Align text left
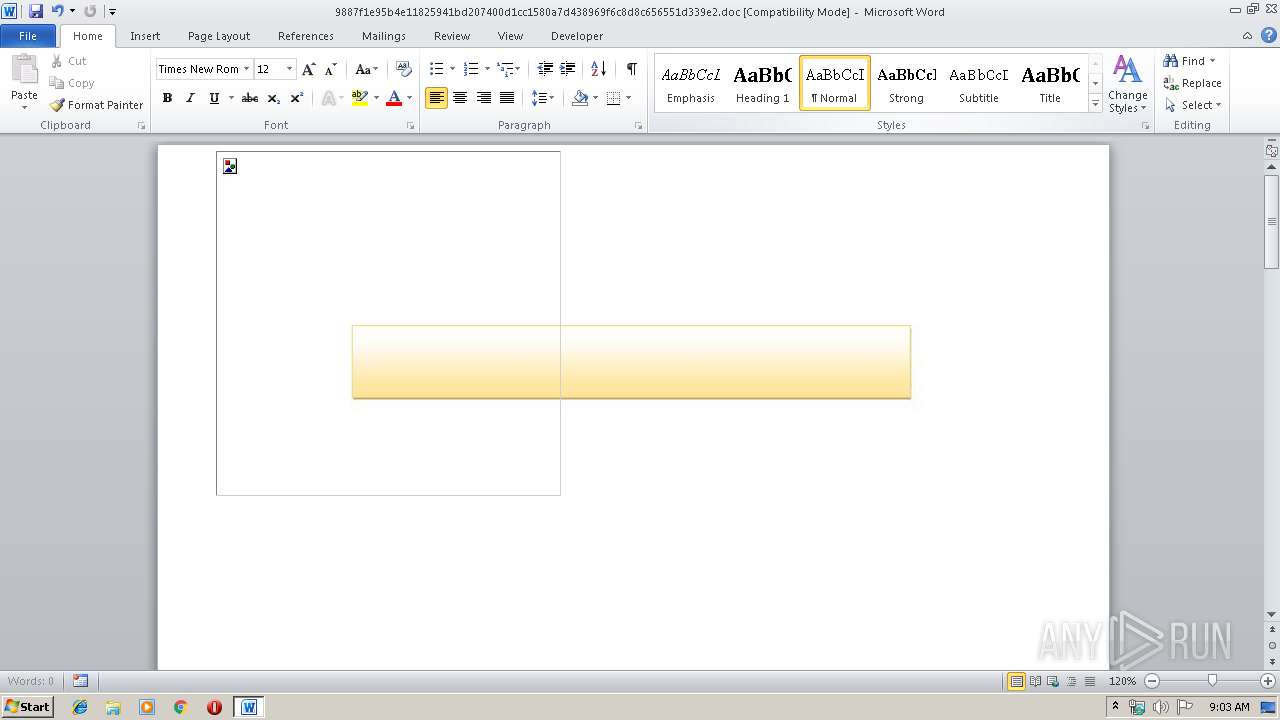Screen dimensions: 1280x720 [x=436, y=98]
